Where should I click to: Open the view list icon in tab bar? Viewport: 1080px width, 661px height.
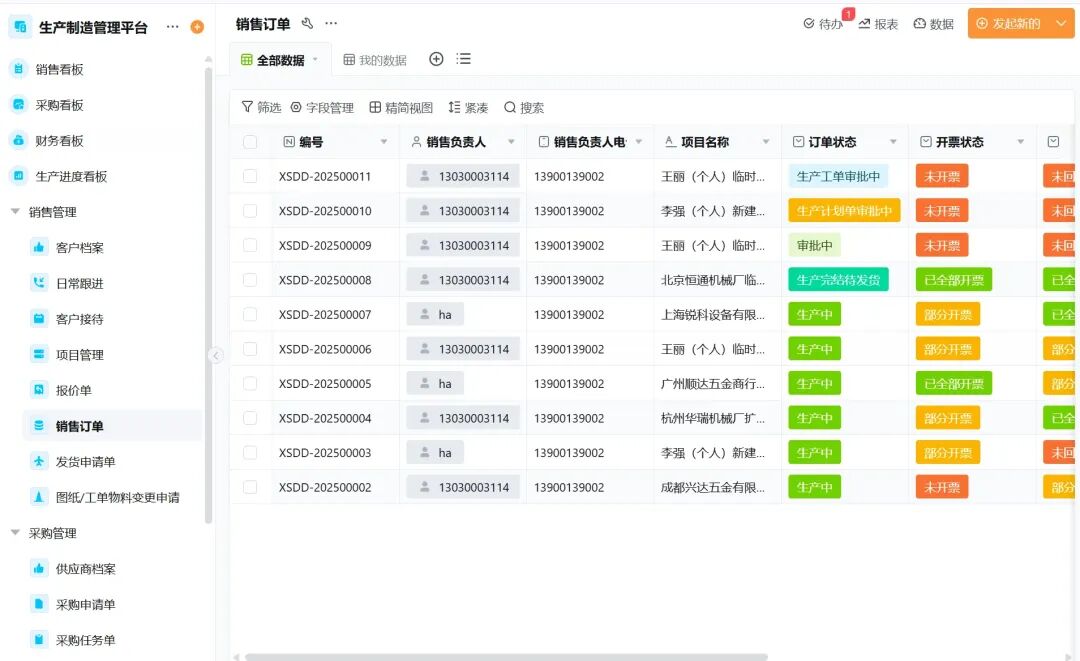[463, 59]
